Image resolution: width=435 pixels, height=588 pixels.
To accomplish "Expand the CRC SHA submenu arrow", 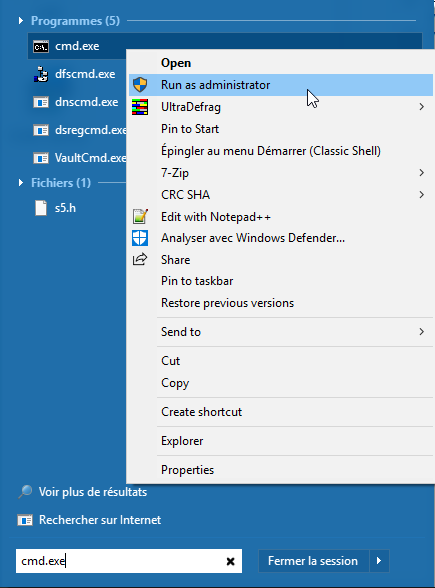I will pos(422,195).
